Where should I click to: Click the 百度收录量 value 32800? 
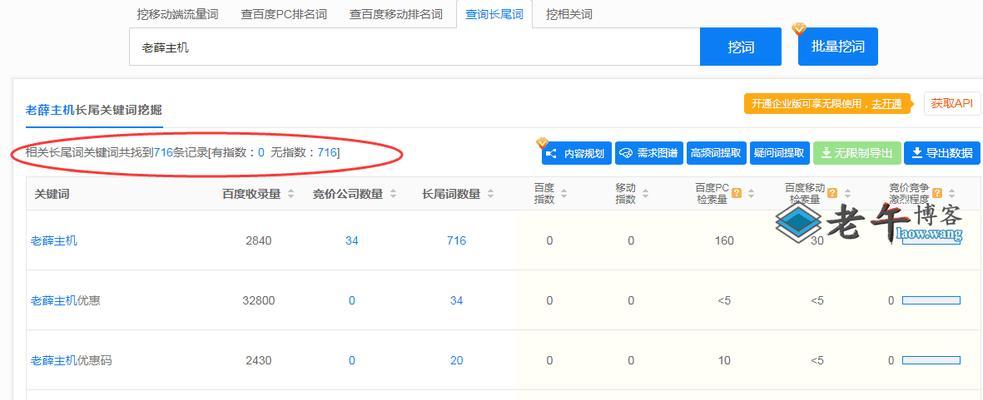(259, 300)
